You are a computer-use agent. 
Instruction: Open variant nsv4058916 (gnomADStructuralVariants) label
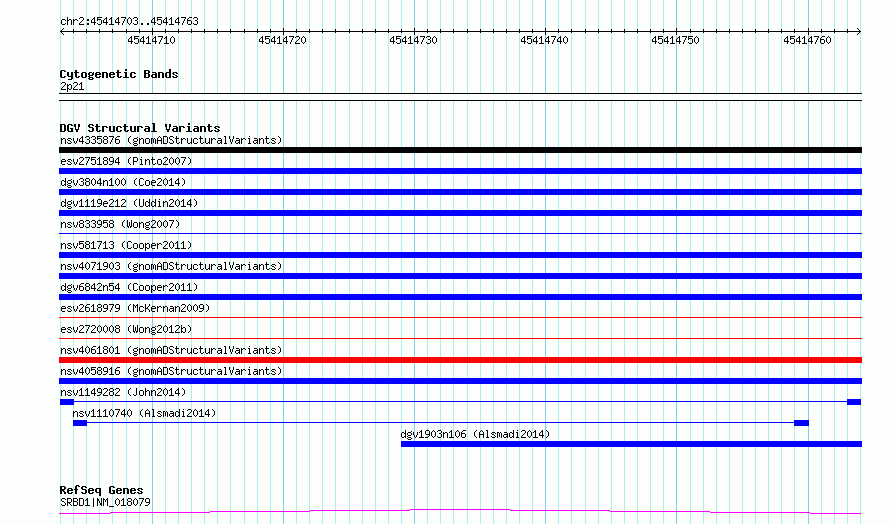[x=171, y=371]
